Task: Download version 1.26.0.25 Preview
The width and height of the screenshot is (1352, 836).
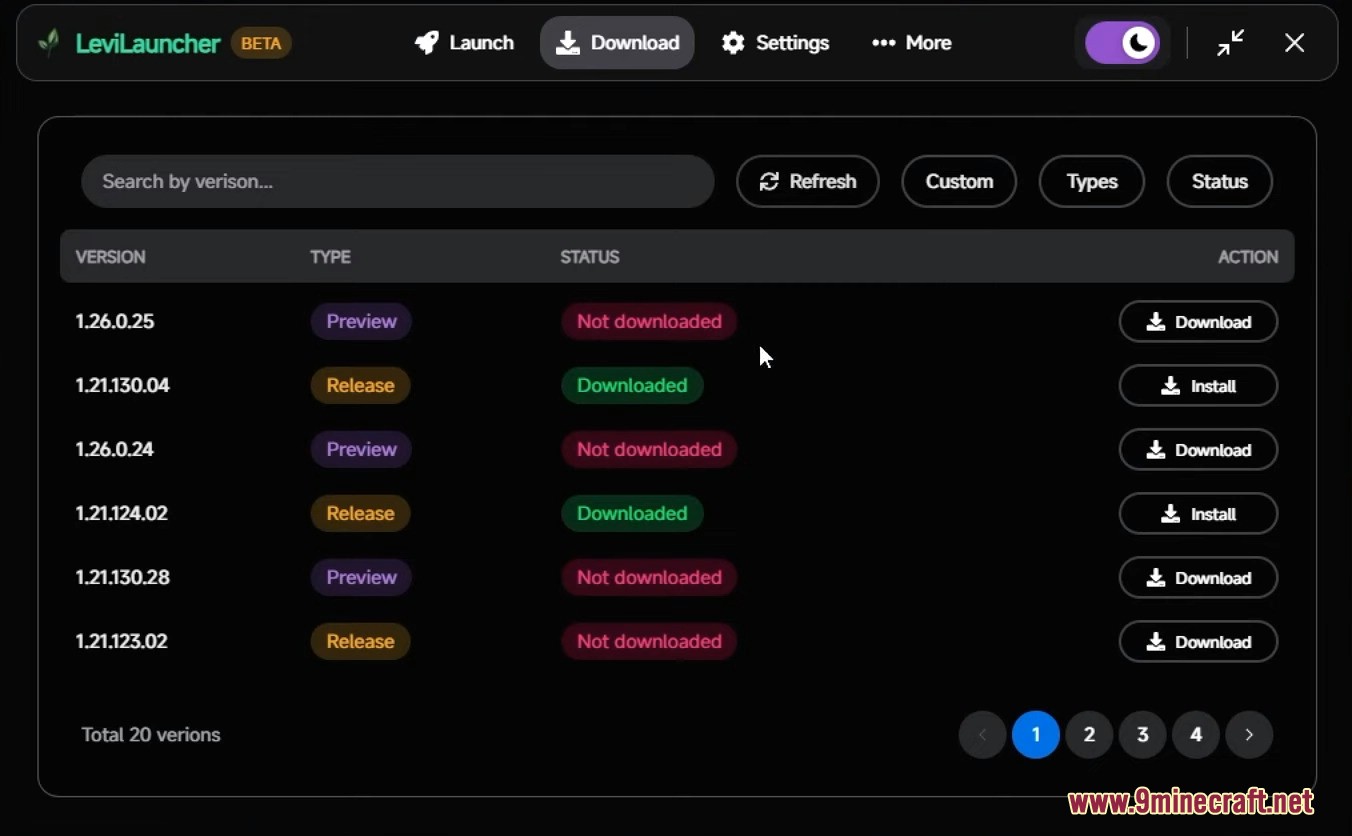Action: pos(1198,322)
